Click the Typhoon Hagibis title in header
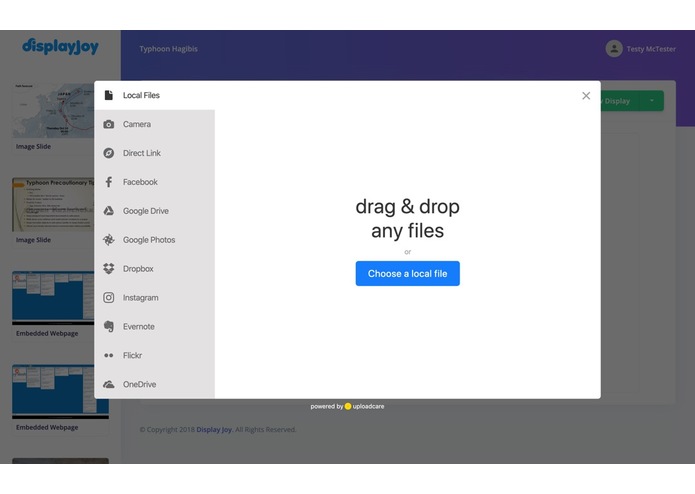695x494 pixels. click(x=168, y=49)
